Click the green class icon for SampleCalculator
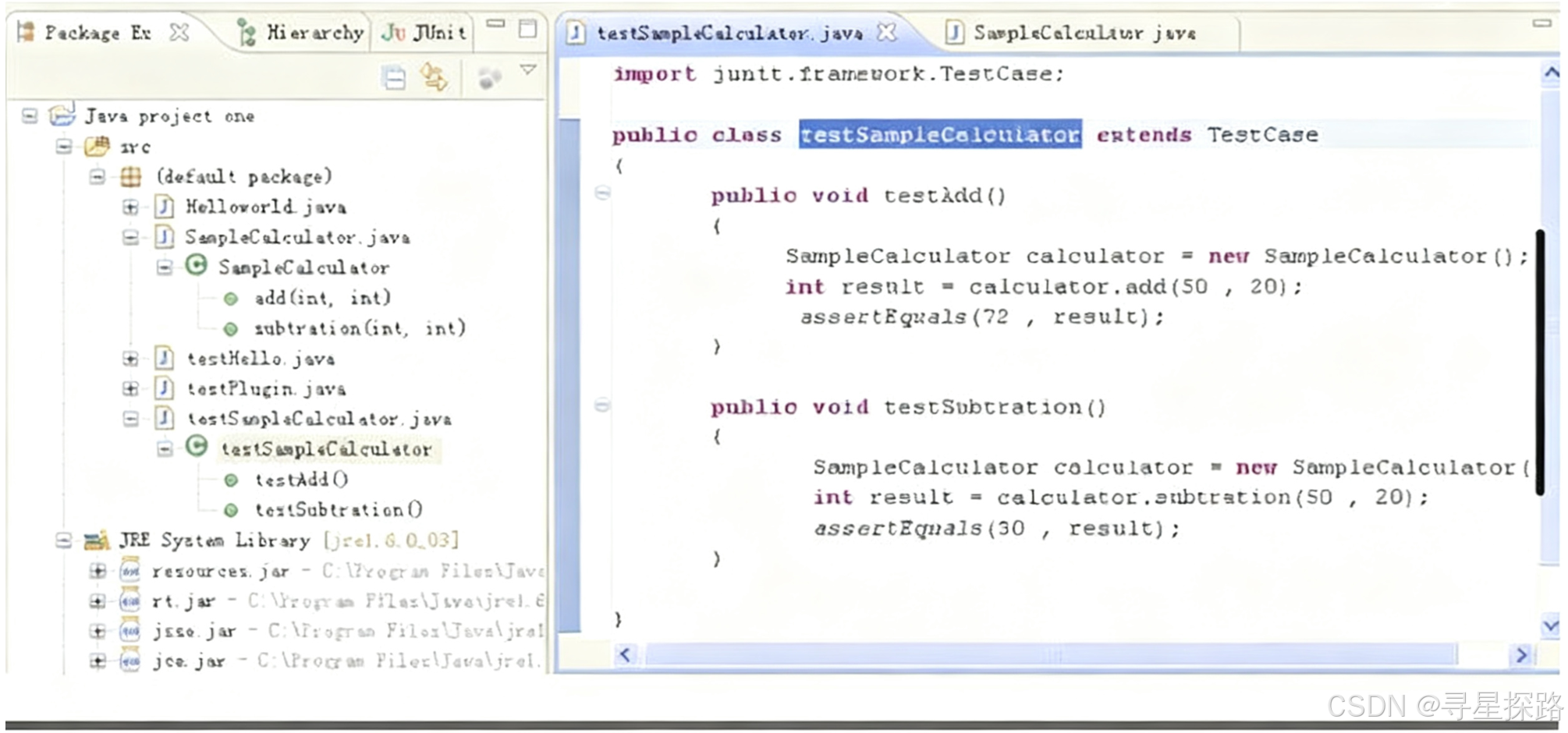 click(197, 266)
